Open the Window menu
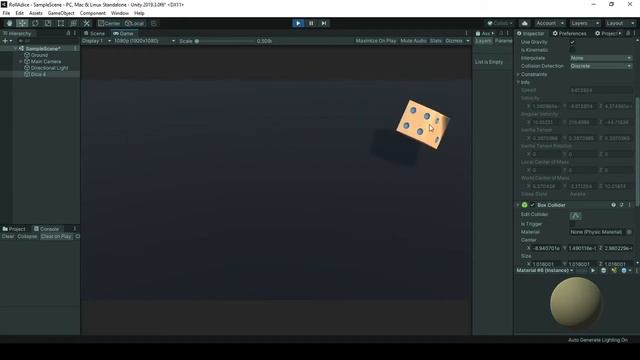The image size is (640, 360). coord(120,13)
